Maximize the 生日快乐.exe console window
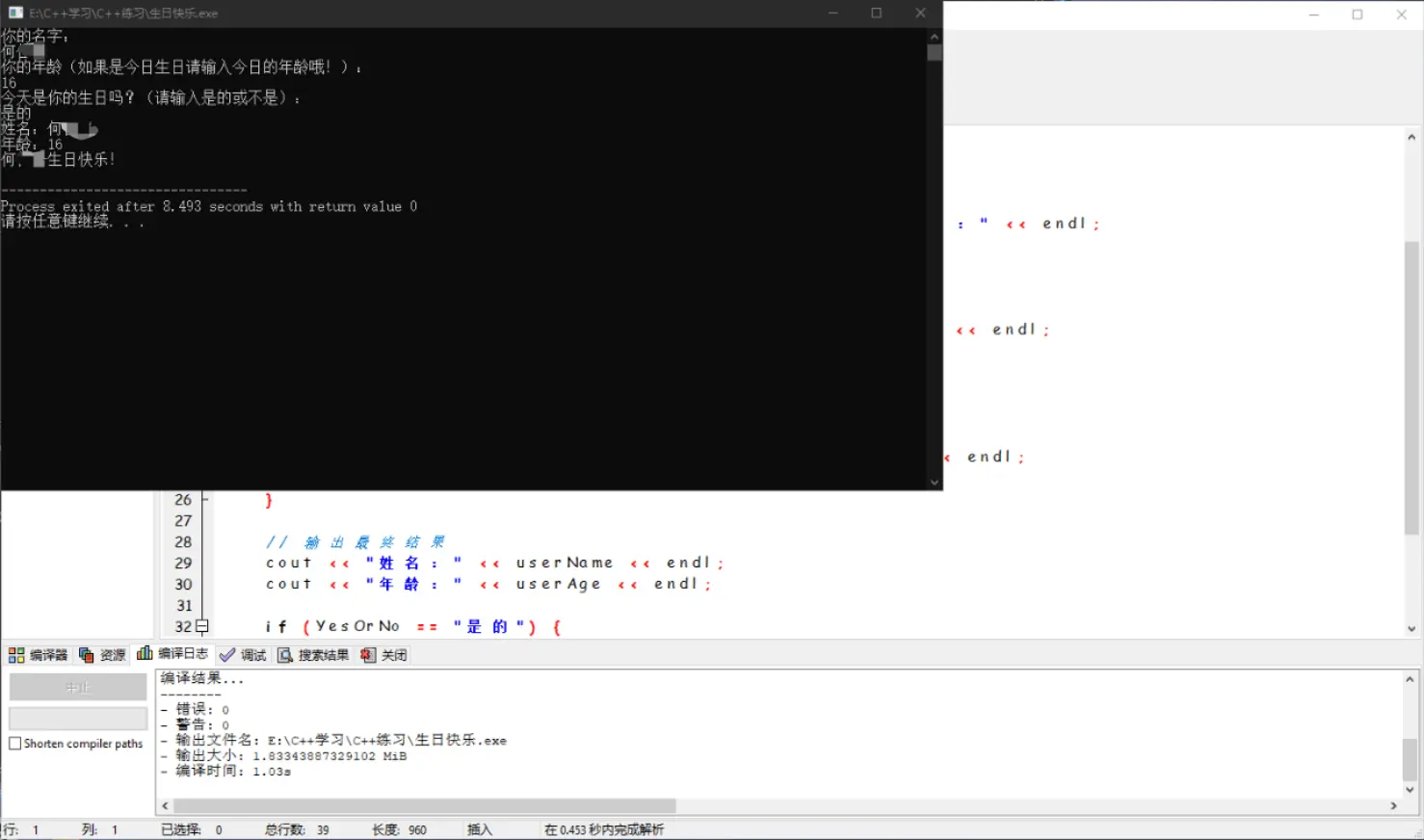The image size is (1424, 840). pos(876,13)
